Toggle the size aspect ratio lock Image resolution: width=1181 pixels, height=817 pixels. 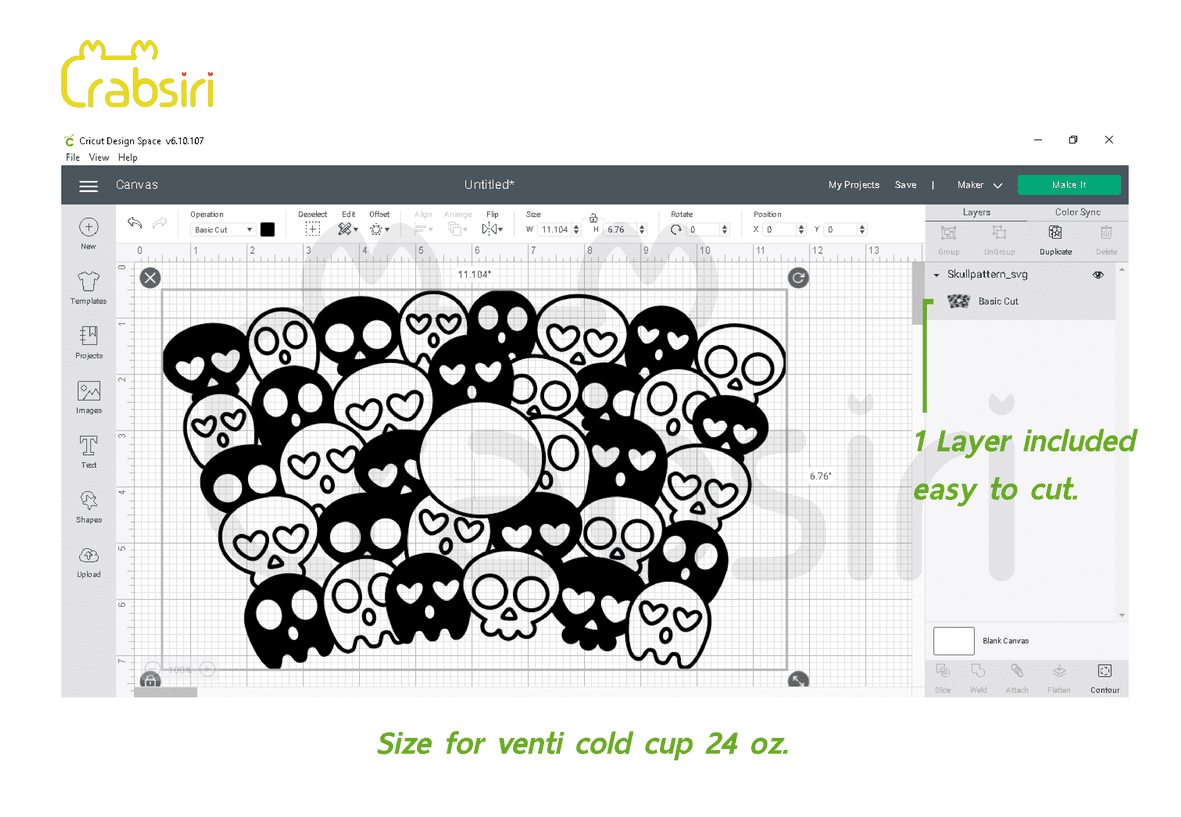(x=593, y=218)
